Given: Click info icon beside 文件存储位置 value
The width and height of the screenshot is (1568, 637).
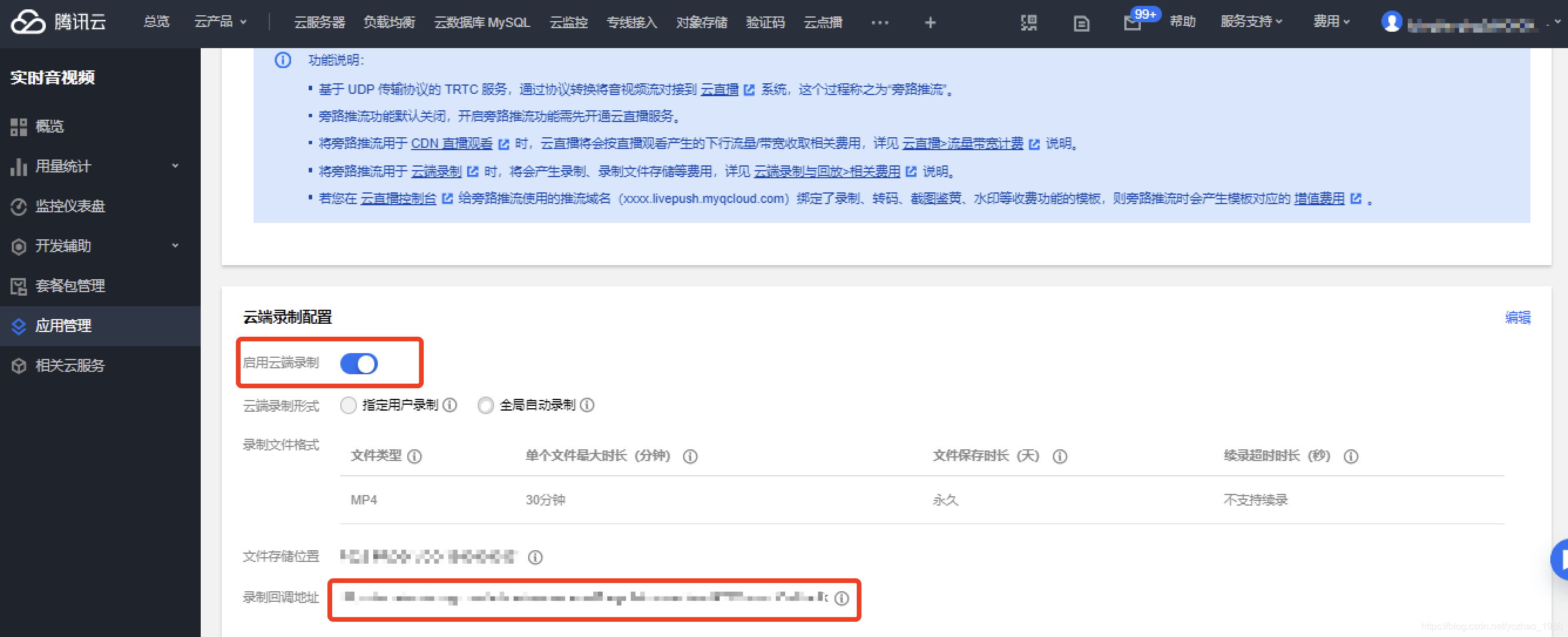Looking at the screenshot, I should (x=535, y=557).
